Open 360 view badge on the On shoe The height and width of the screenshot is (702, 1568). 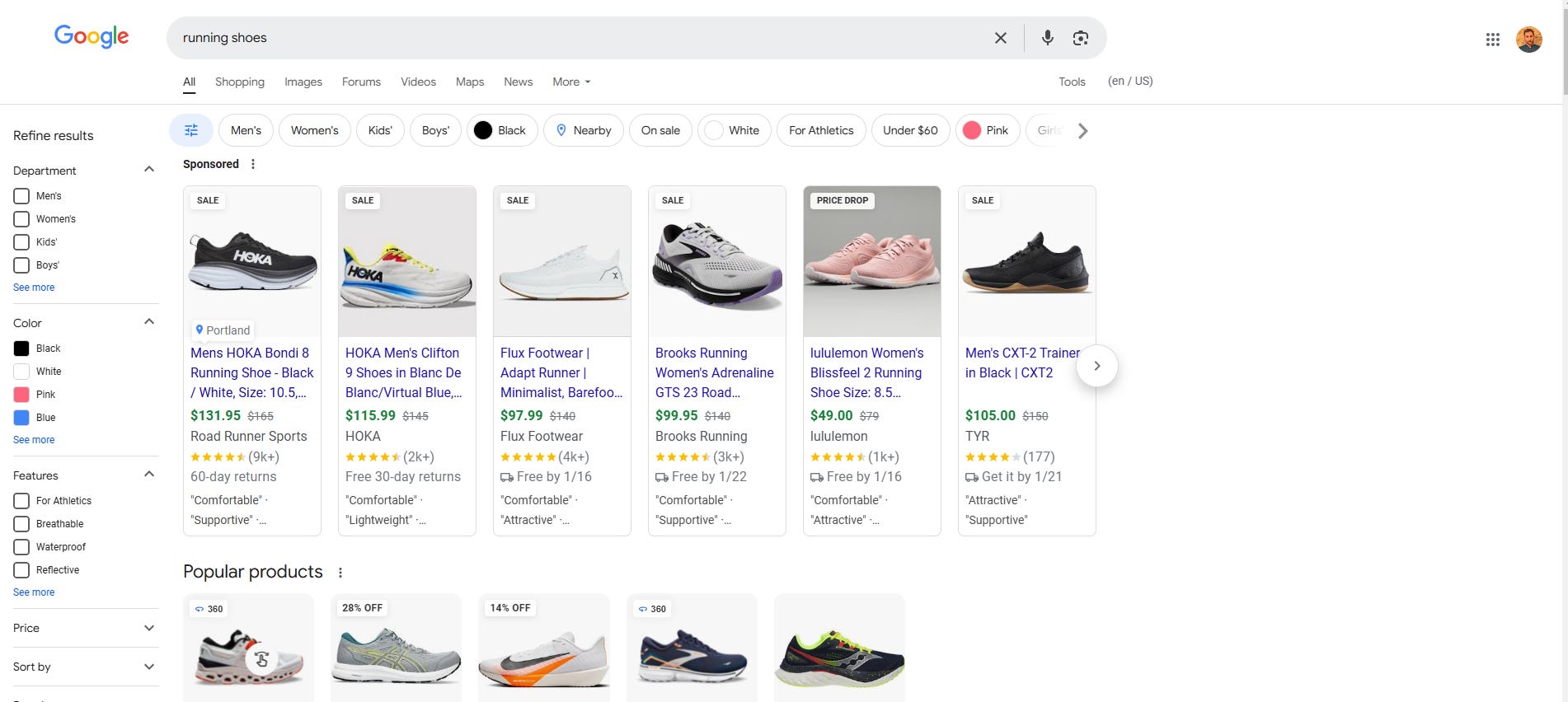(x=209, y=609)
